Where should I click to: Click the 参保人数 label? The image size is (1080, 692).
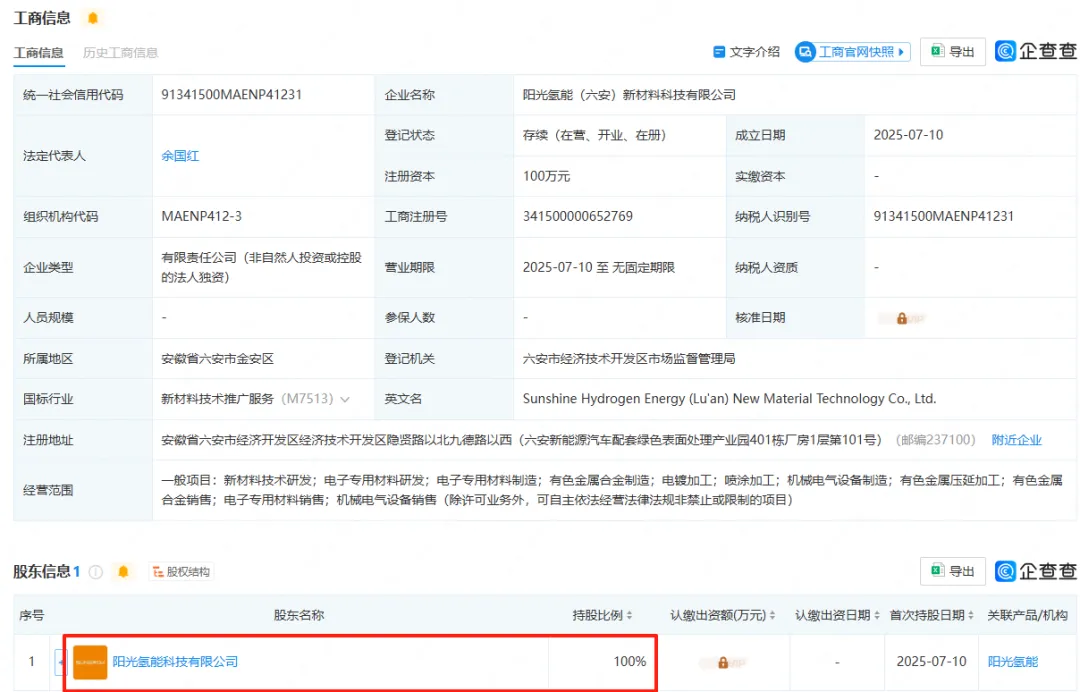[x=409, y=317]
